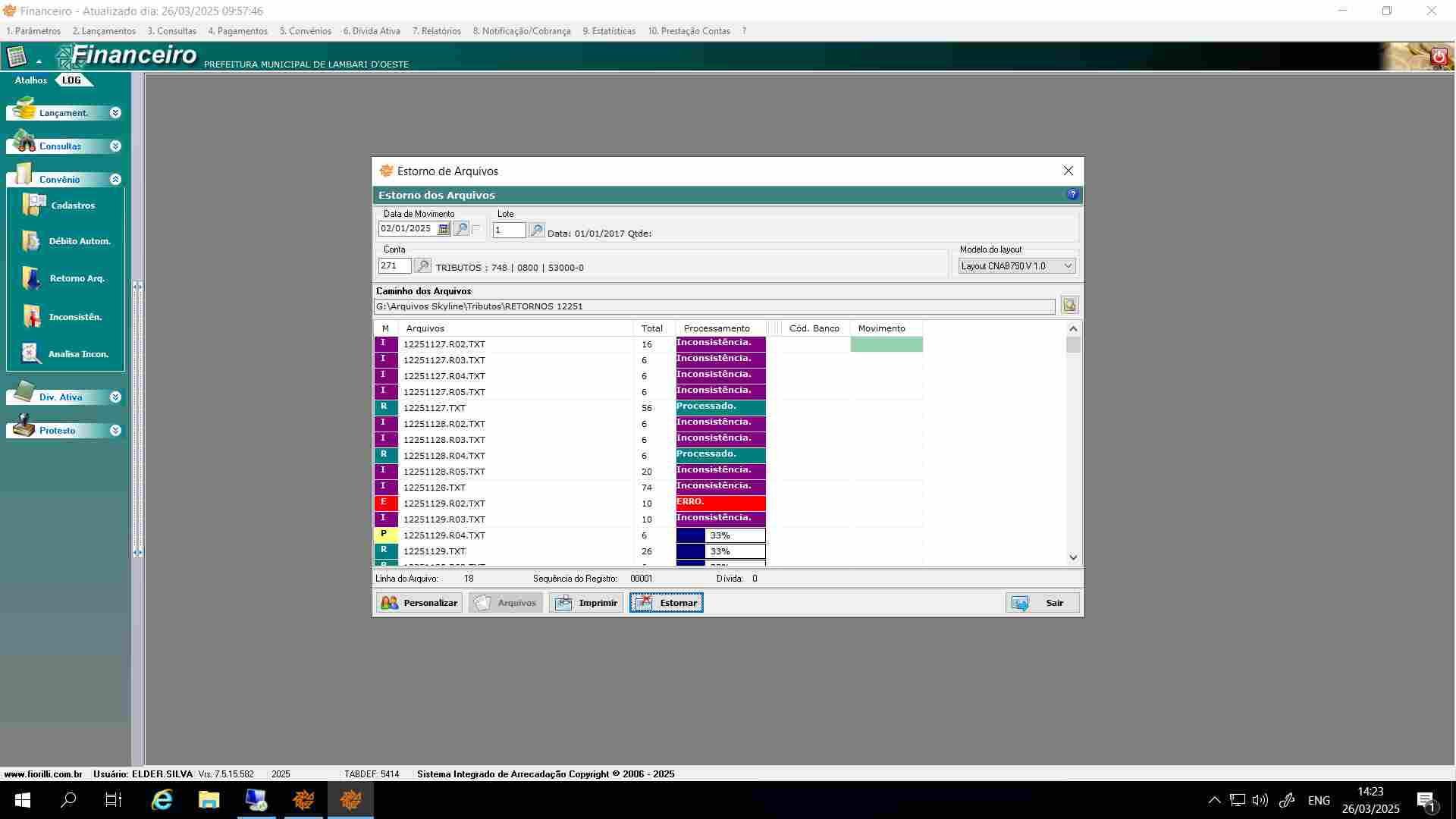The width and height of the screenshot is (1456, 819).
Task: Browse for folder in Caminho dos Arquivos
Action: click(x=1069, y=306)
